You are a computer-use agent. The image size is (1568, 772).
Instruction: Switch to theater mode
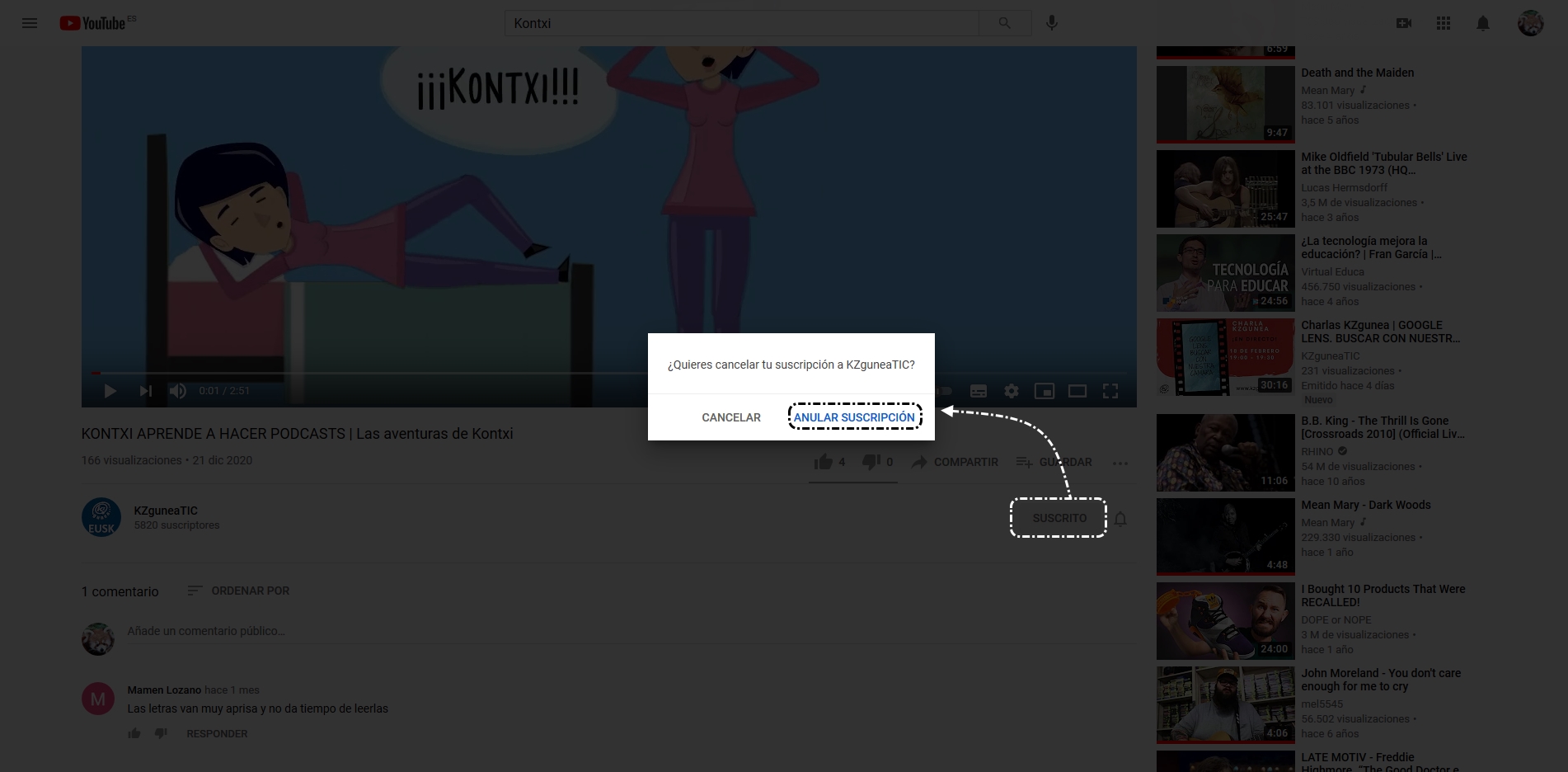pyautogui.click(x=1077, y=391)
